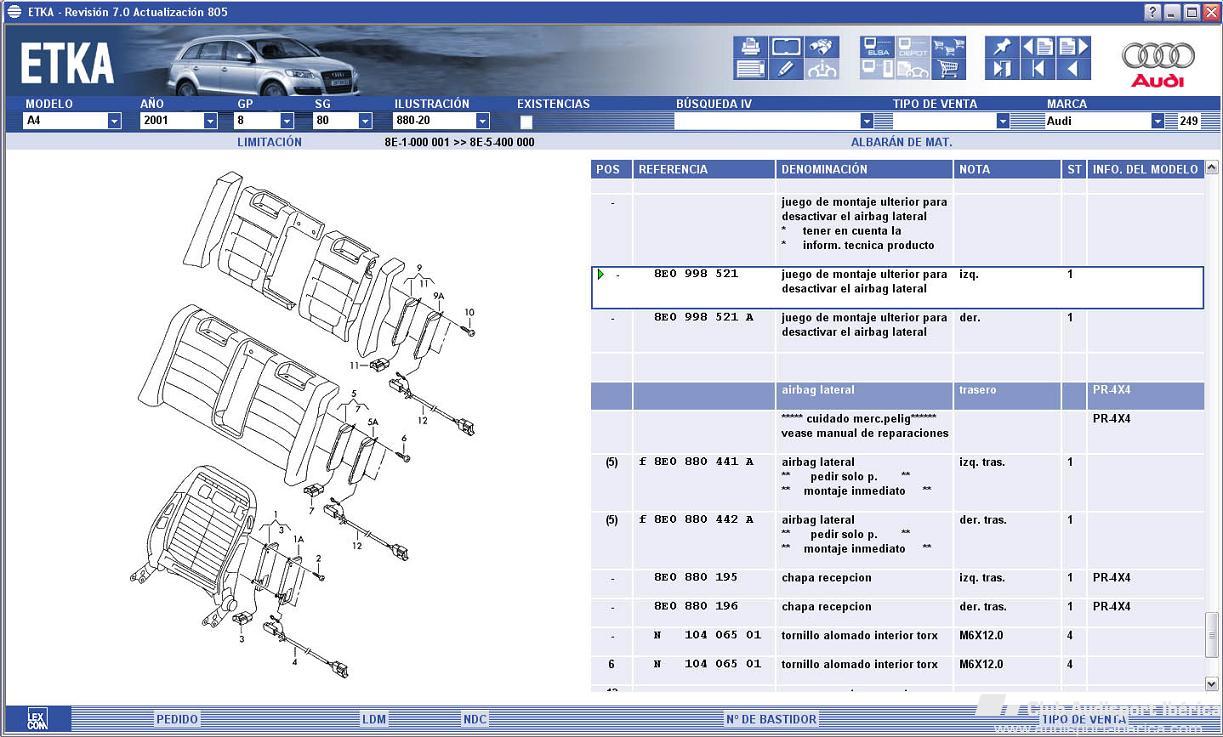Select the 'airbag lateral' trasero header row
Viewport: 1223px width, 737px height.
pyautogui.click(x=897, y=396)
